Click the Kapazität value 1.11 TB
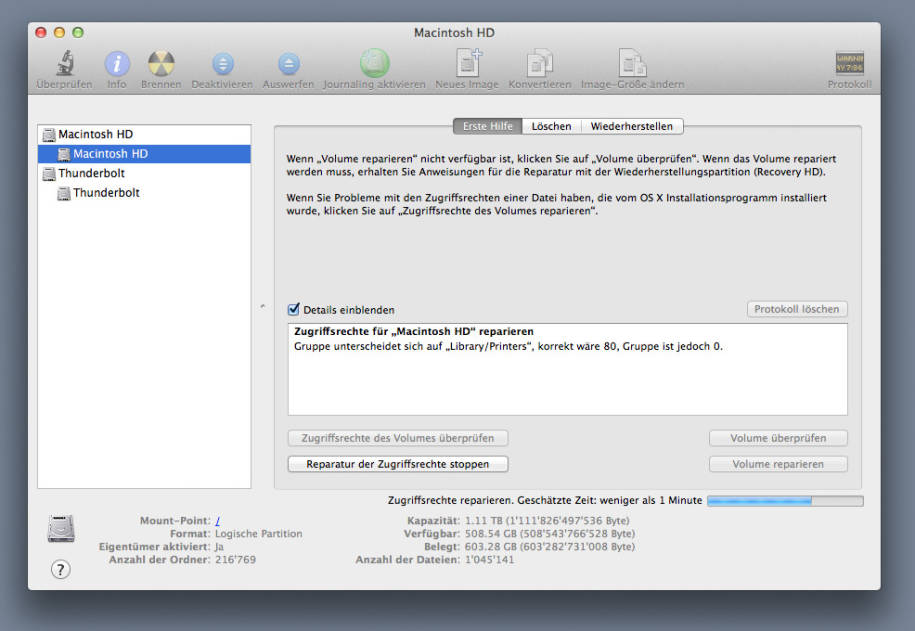Image resolution: width=915 pixels, height=631 pixels. point(547,521)
